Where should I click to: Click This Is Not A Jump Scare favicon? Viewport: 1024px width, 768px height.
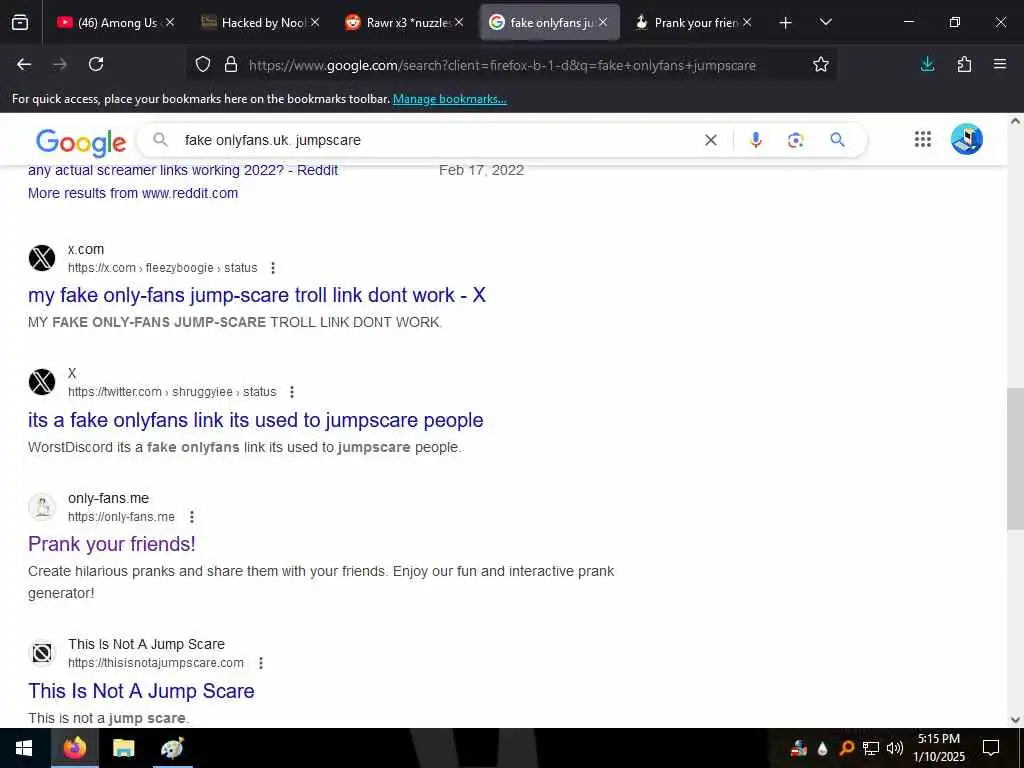42,653
